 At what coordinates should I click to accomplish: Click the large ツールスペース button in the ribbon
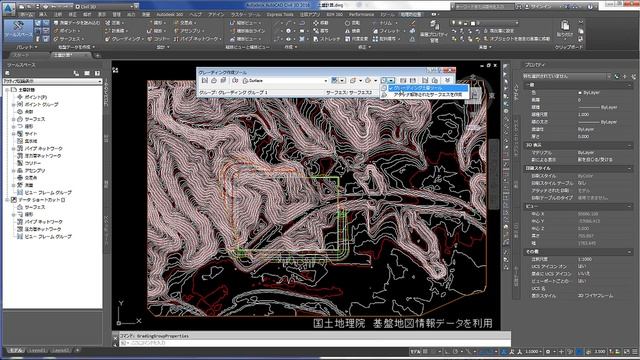tap(18, 30)
